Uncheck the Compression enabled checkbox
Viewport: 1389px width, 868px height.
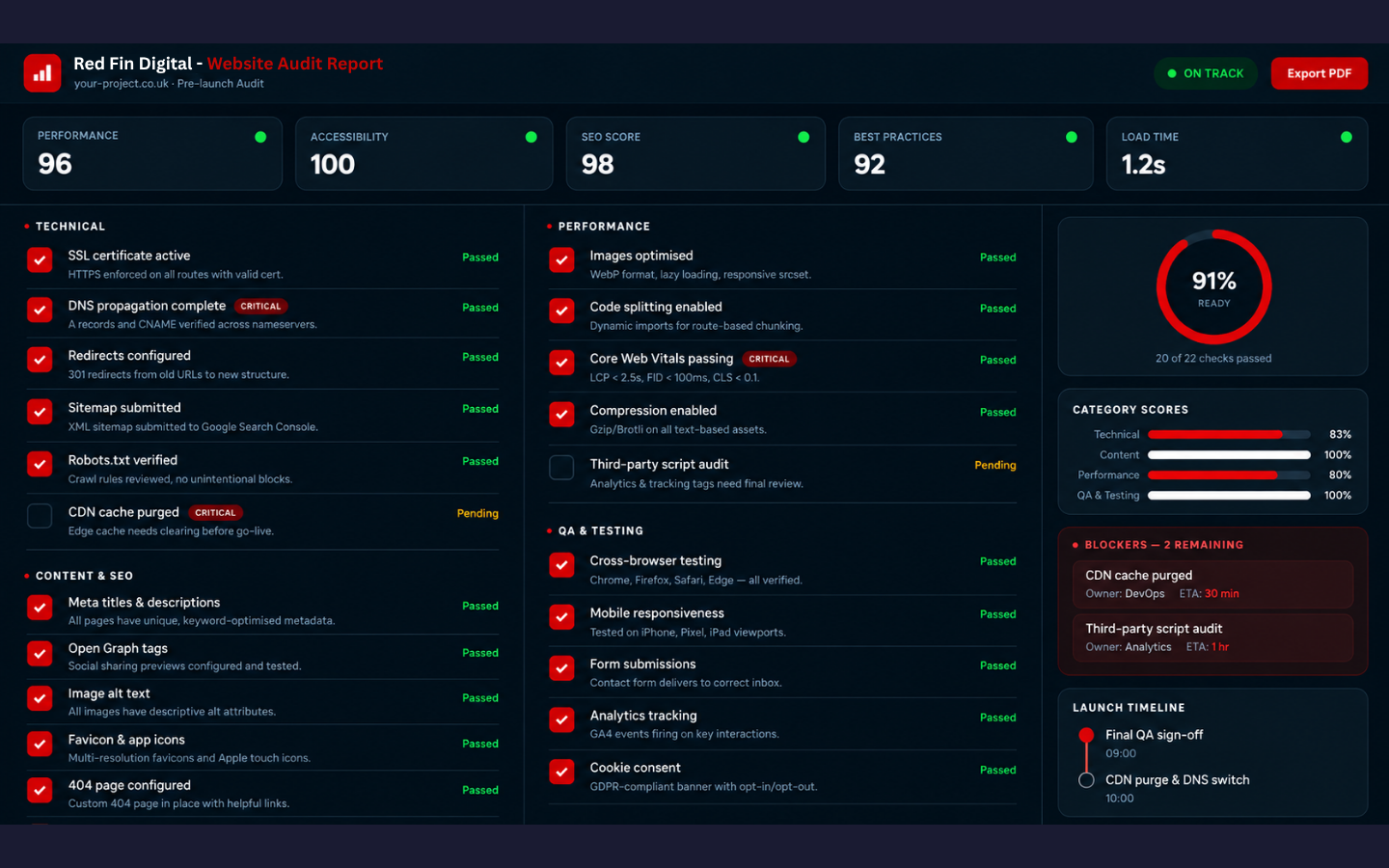[561, 415]
